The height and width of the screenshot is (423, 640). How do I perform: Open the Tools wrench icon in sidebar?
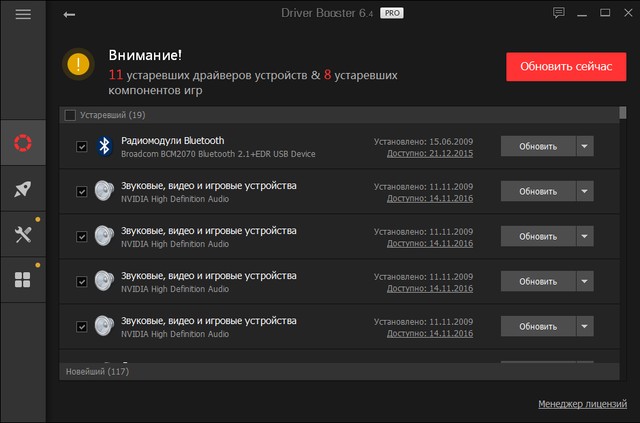(23, 234)
